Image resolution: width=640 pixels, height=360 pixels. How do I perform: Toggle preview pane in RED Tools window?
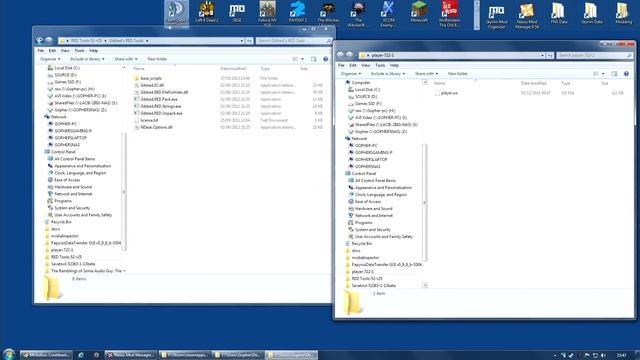point(313,59)
